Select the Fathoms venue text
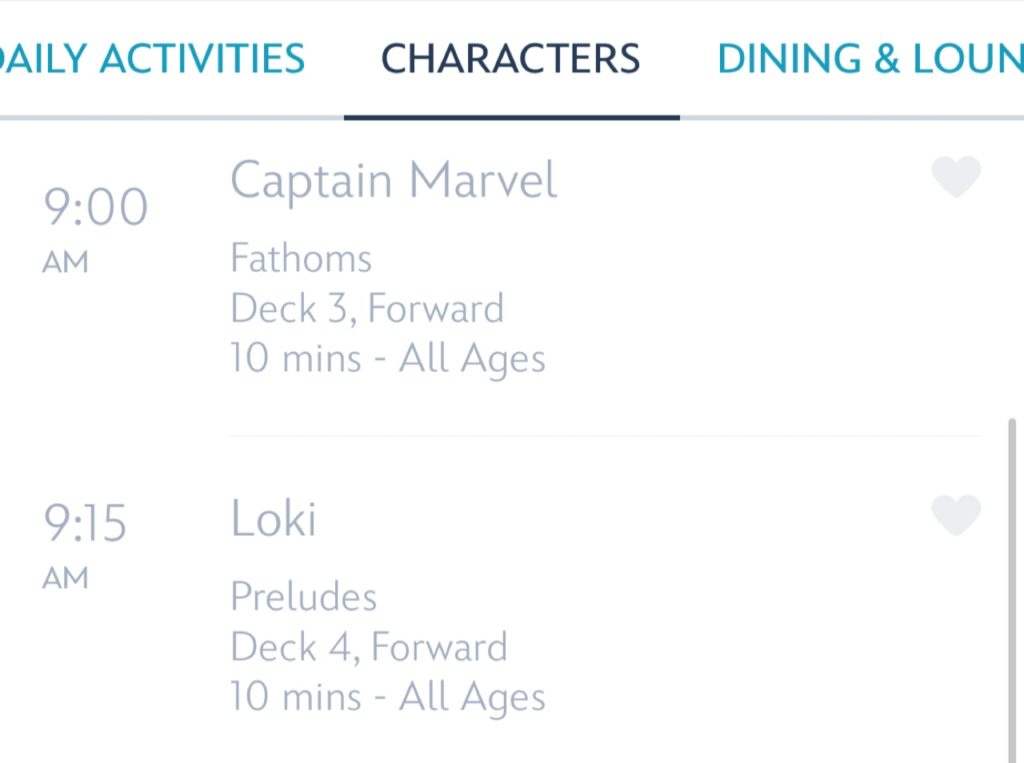 [301, 260]
